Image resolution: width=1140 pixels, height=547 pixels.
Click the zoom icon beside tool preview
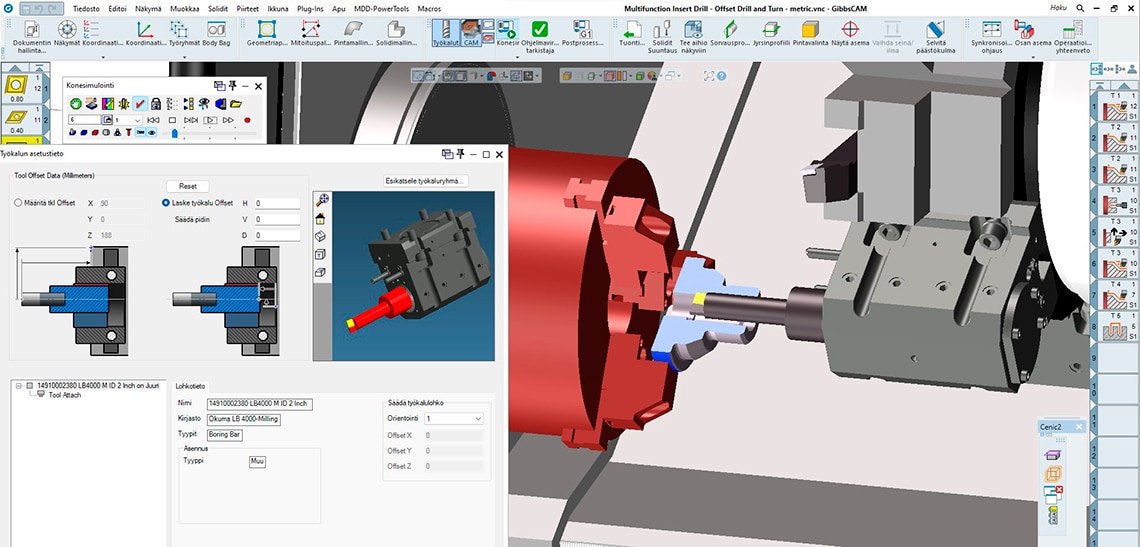point(322,200)
